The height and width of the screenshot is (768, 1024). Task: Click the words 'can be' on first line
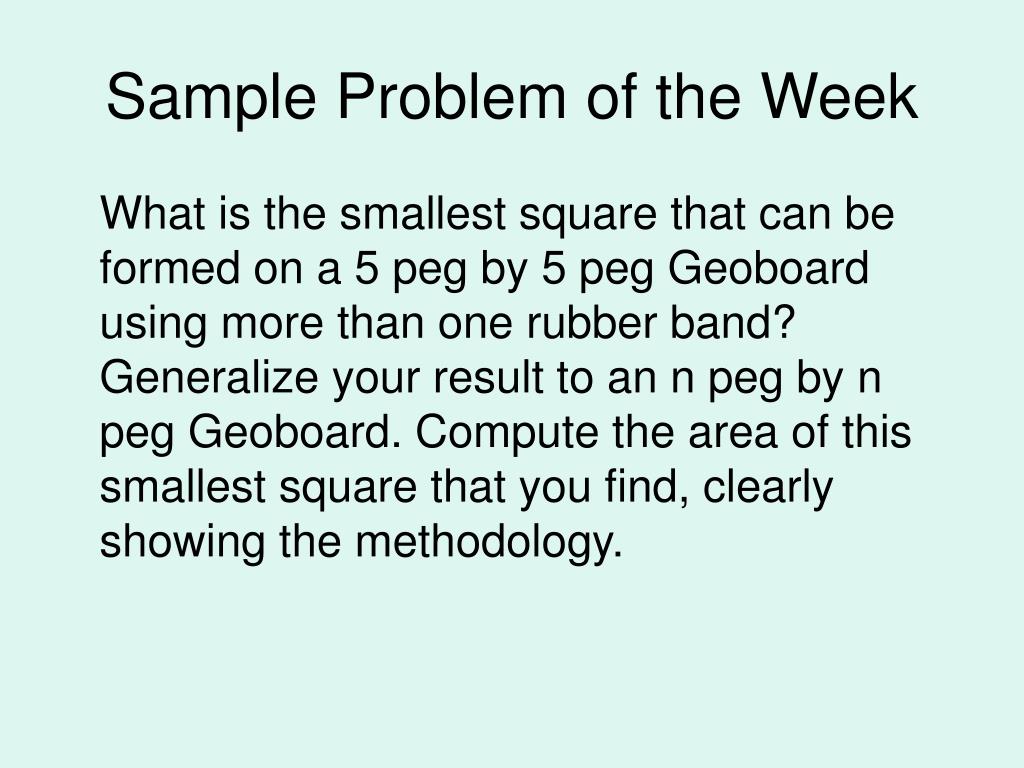coord(826,214)
